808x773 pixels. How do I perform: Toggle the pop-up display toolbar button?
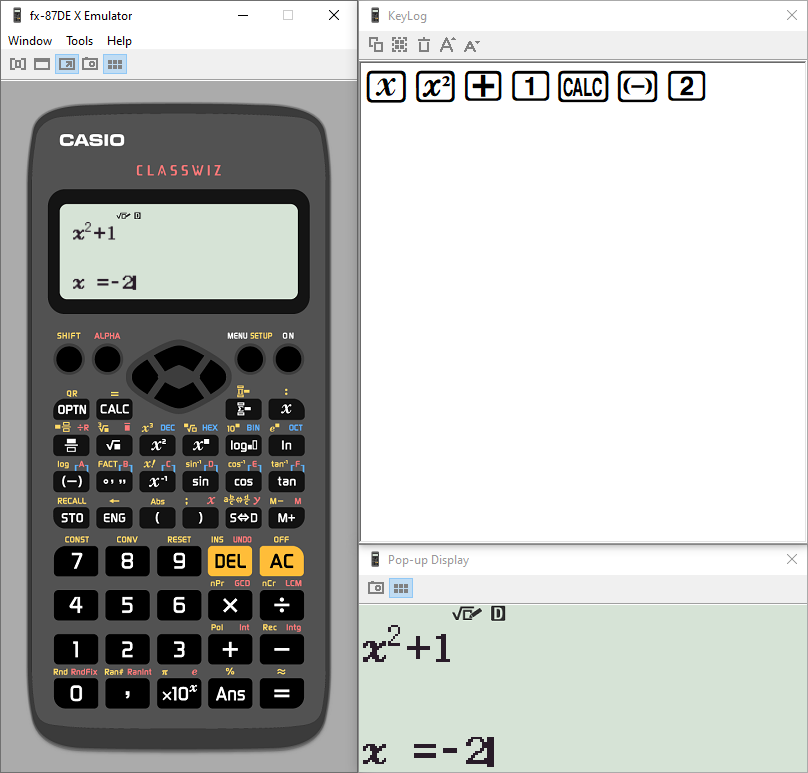pyautogui.click(x=66, y=64)
